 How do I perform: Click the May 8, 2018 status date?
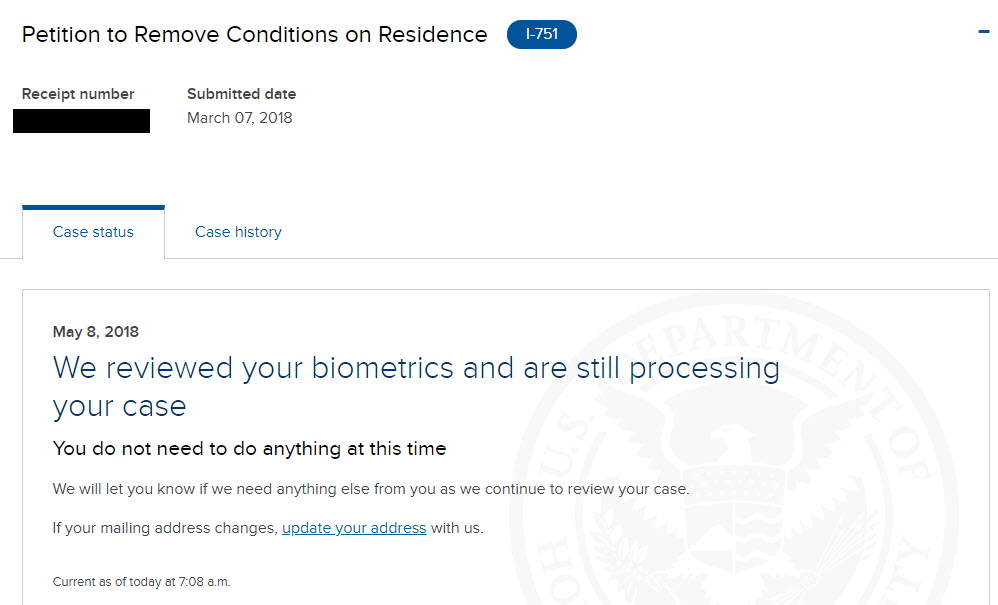(95, 331)
